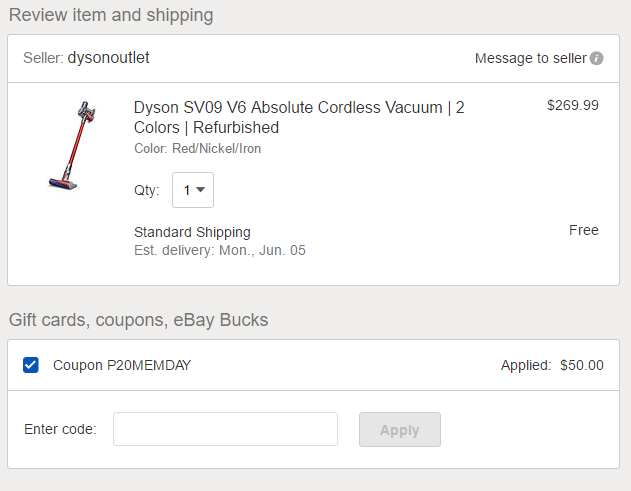The image size is (631, 491).
Task: Select the Standard Shipping text
Action: pyautogui.click(x=192, y=232)
